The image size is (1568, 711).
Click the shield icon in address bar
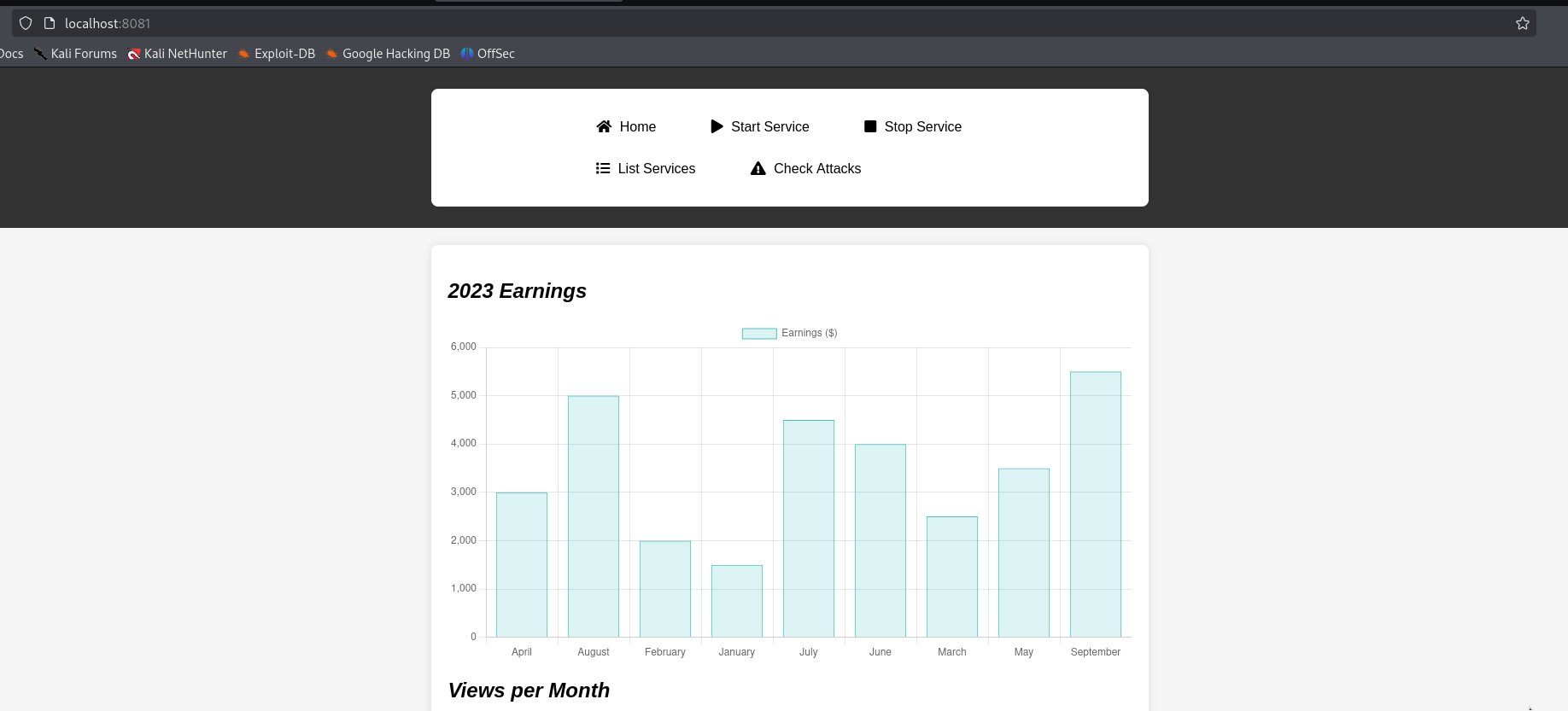[26, 23]
